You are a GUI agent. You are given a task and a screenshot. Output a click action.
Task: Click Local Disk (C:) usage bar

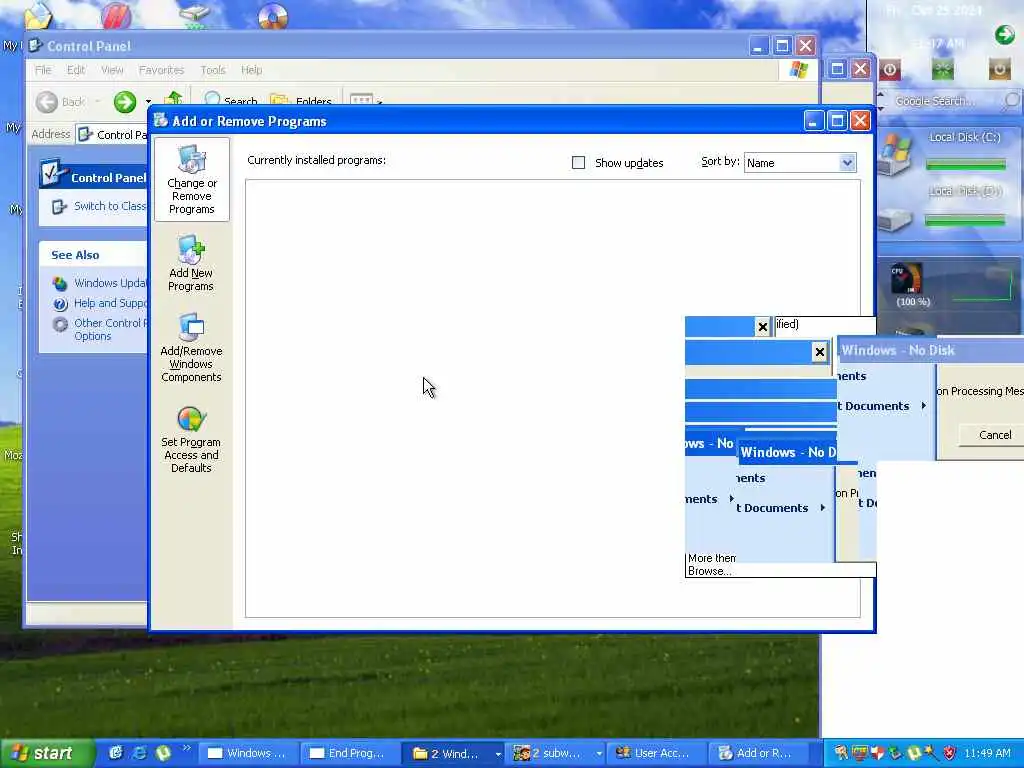[965, 165]
